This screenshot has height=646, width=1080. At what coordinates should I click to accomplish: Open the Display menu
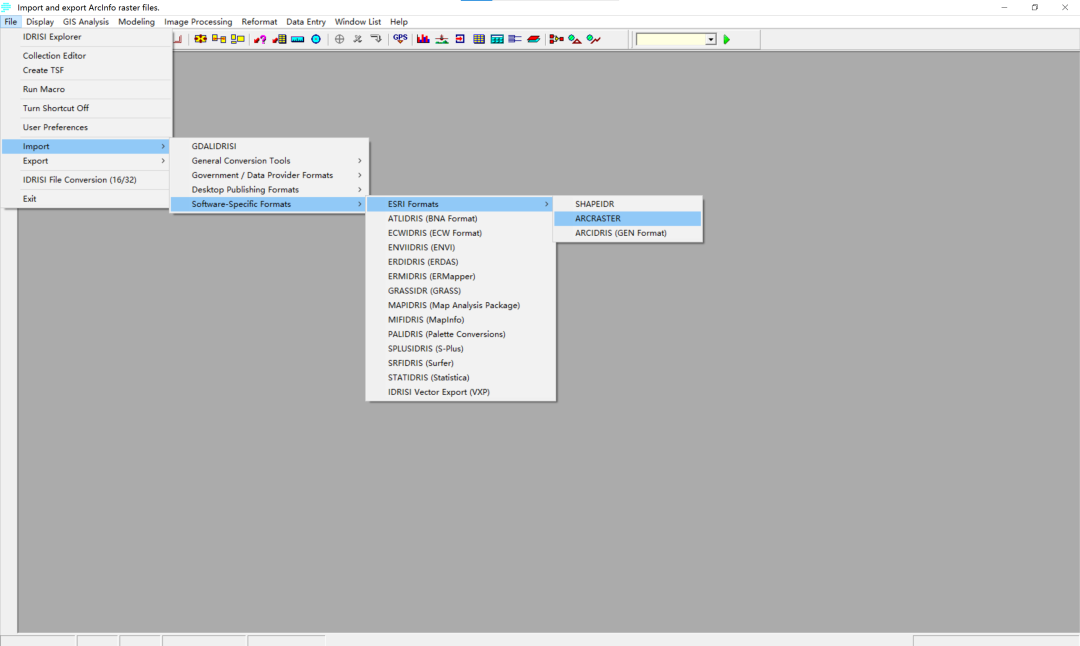40,22
